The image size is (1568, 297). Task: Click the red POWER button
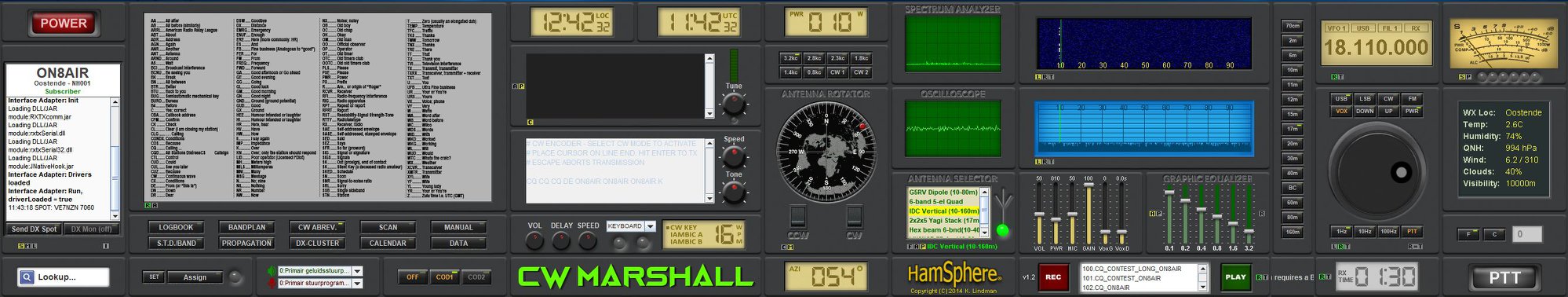coord(63,24)
